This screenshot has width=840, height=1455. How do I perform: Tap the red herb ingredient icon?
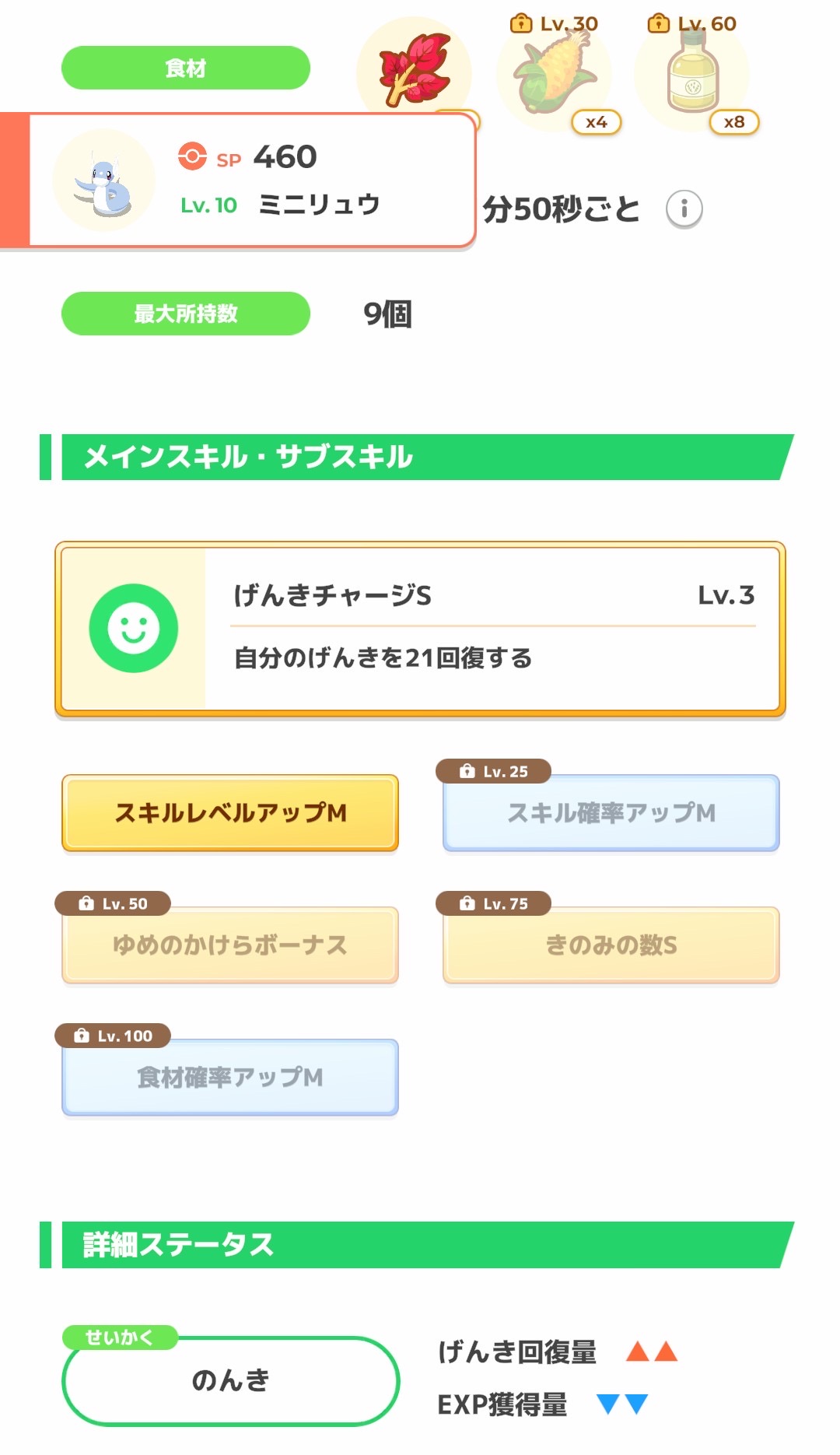coord(415,70)
